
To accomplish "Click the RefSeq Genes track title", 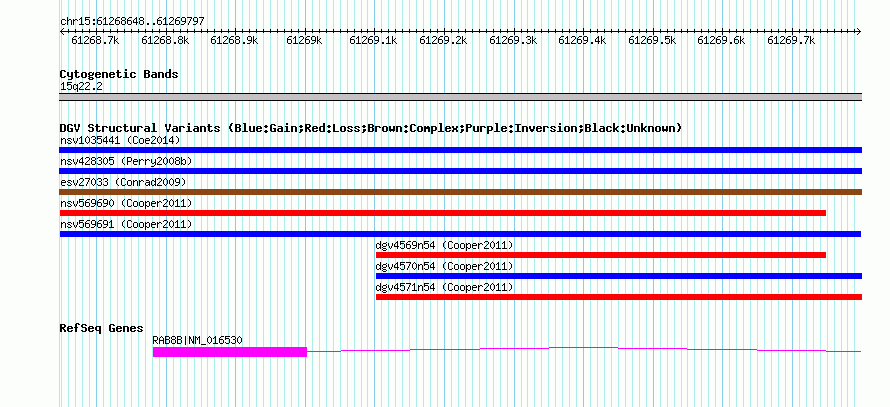I will coord(102,328).
